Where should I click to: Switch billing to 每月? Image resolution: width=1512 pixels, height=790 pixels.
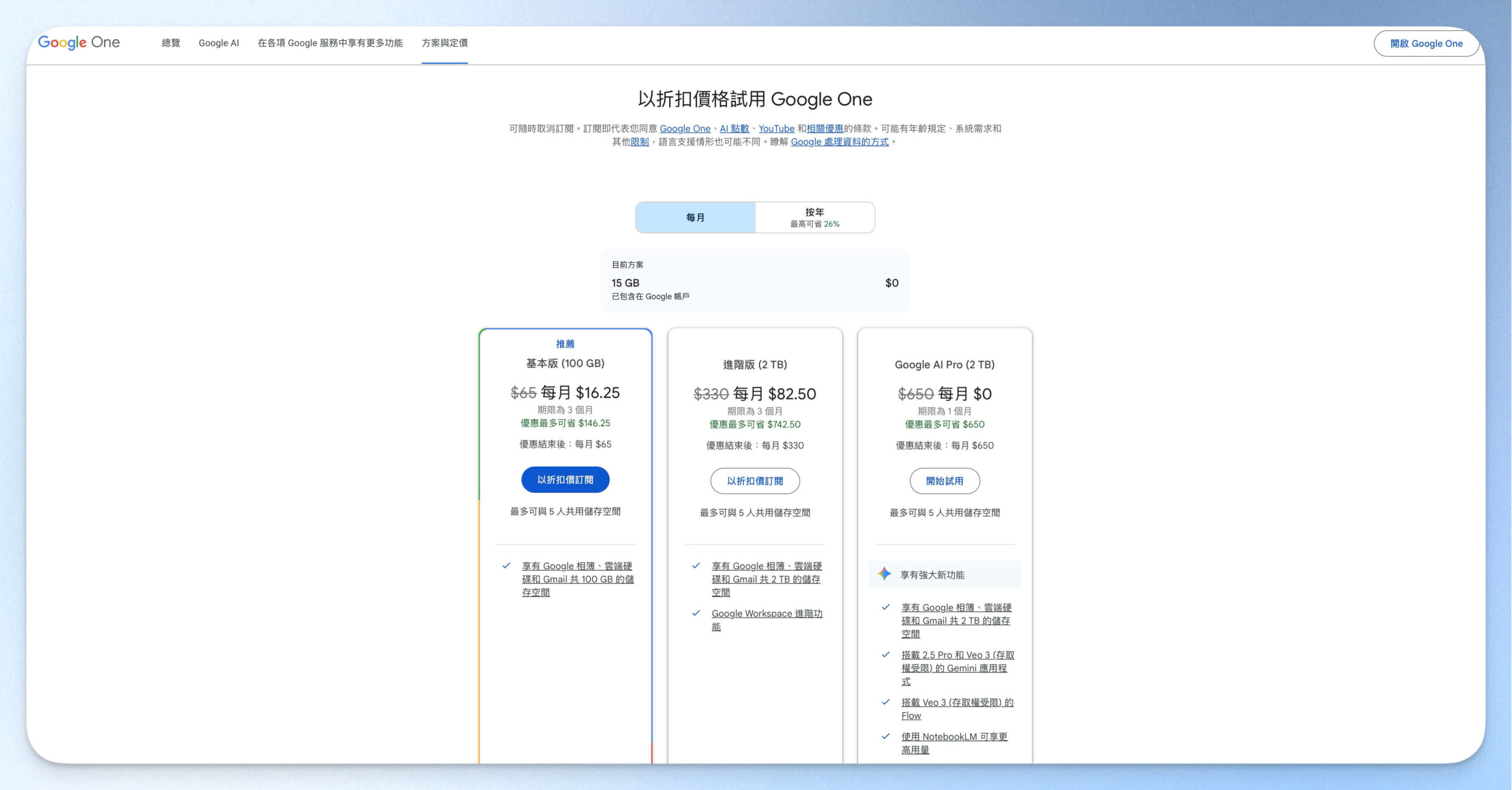coord(695,217)
